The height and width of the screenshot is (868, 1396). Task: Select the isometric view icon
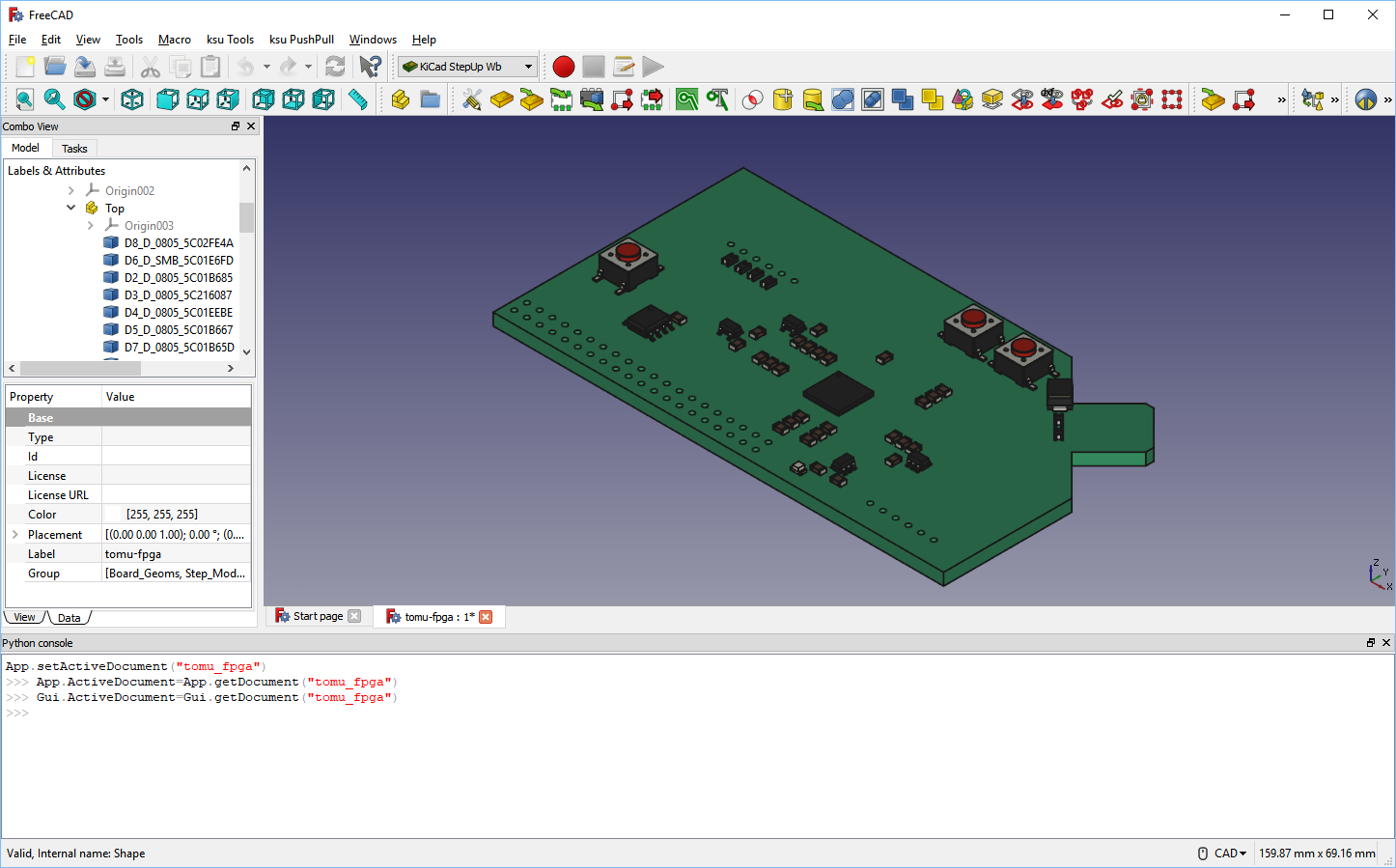131,99
